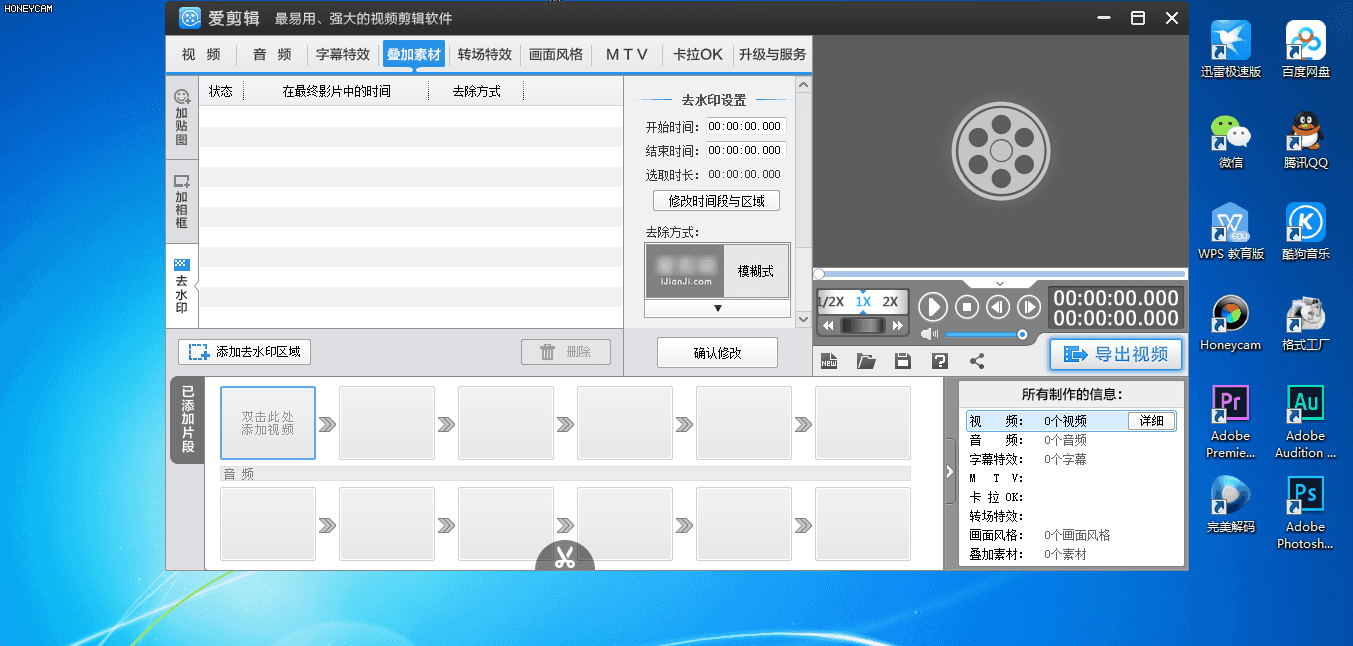Click the 结束时间 time field
Viewport: 1353px width, 646px height.
coord(746,151)
